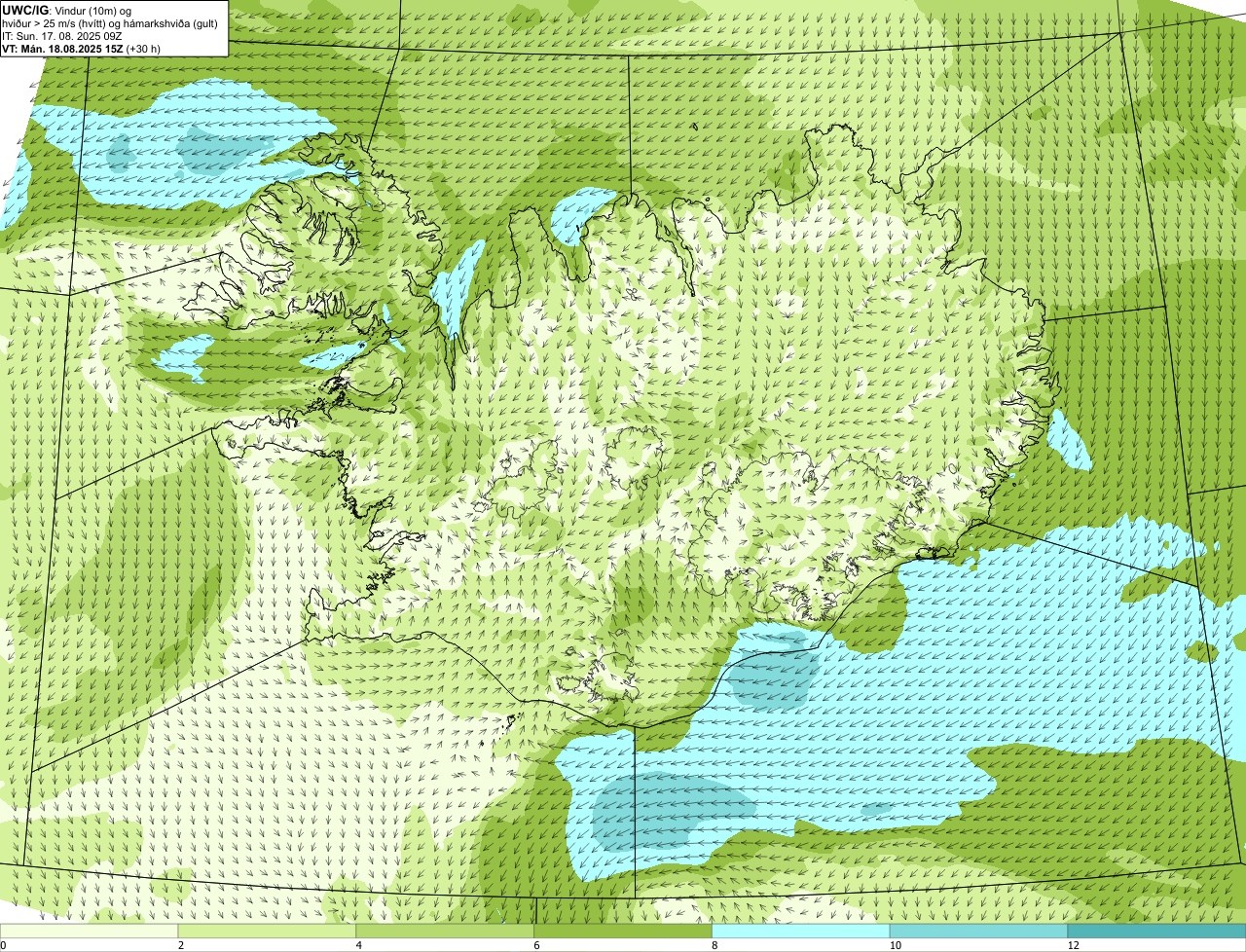Screen dimensions: 1246x952
Task: Click the '8' tick label on the scale
Action: 715,945
